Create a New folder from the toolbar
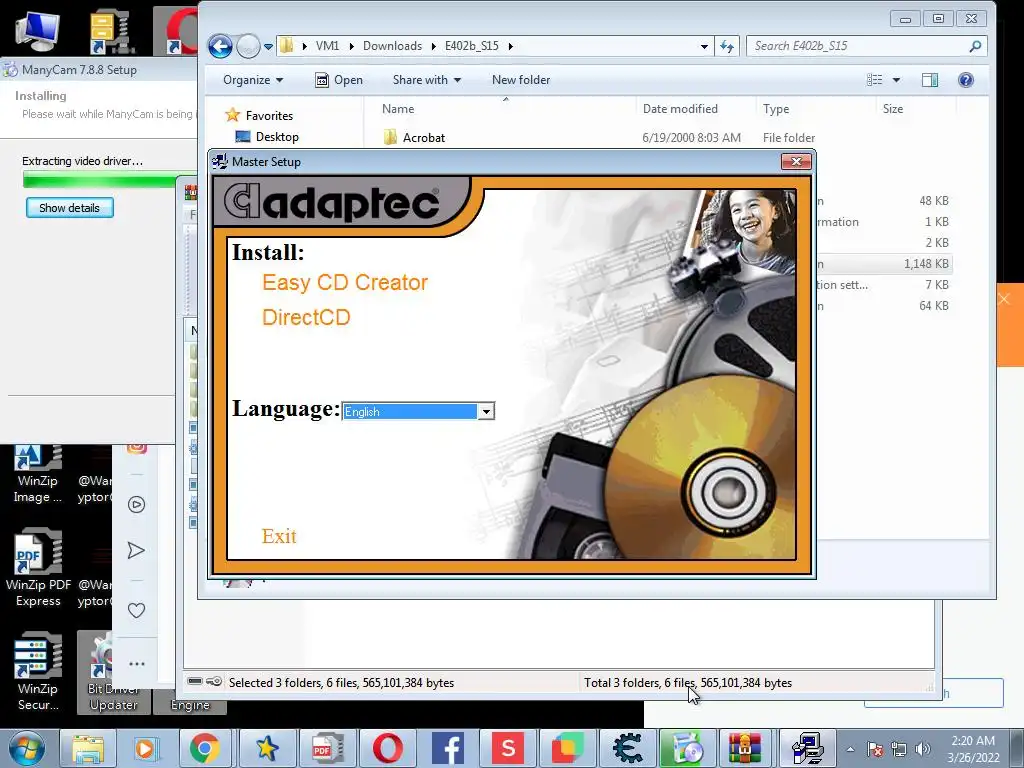The image size is (1024, 768). tap(520, 80)
